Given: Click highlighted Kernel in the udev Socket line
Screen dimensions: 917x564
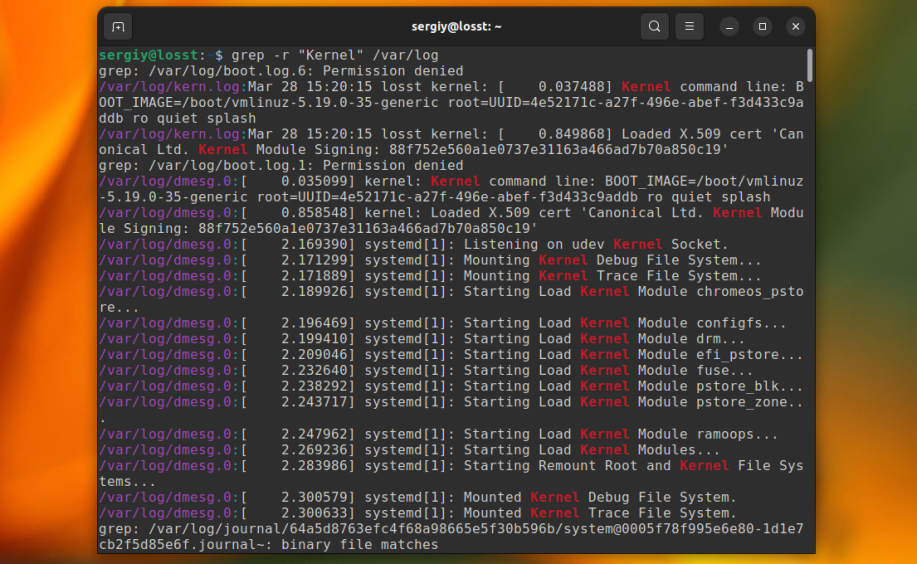Looking at the screenshot, I should pyautogui.click(x=638, y=245).
